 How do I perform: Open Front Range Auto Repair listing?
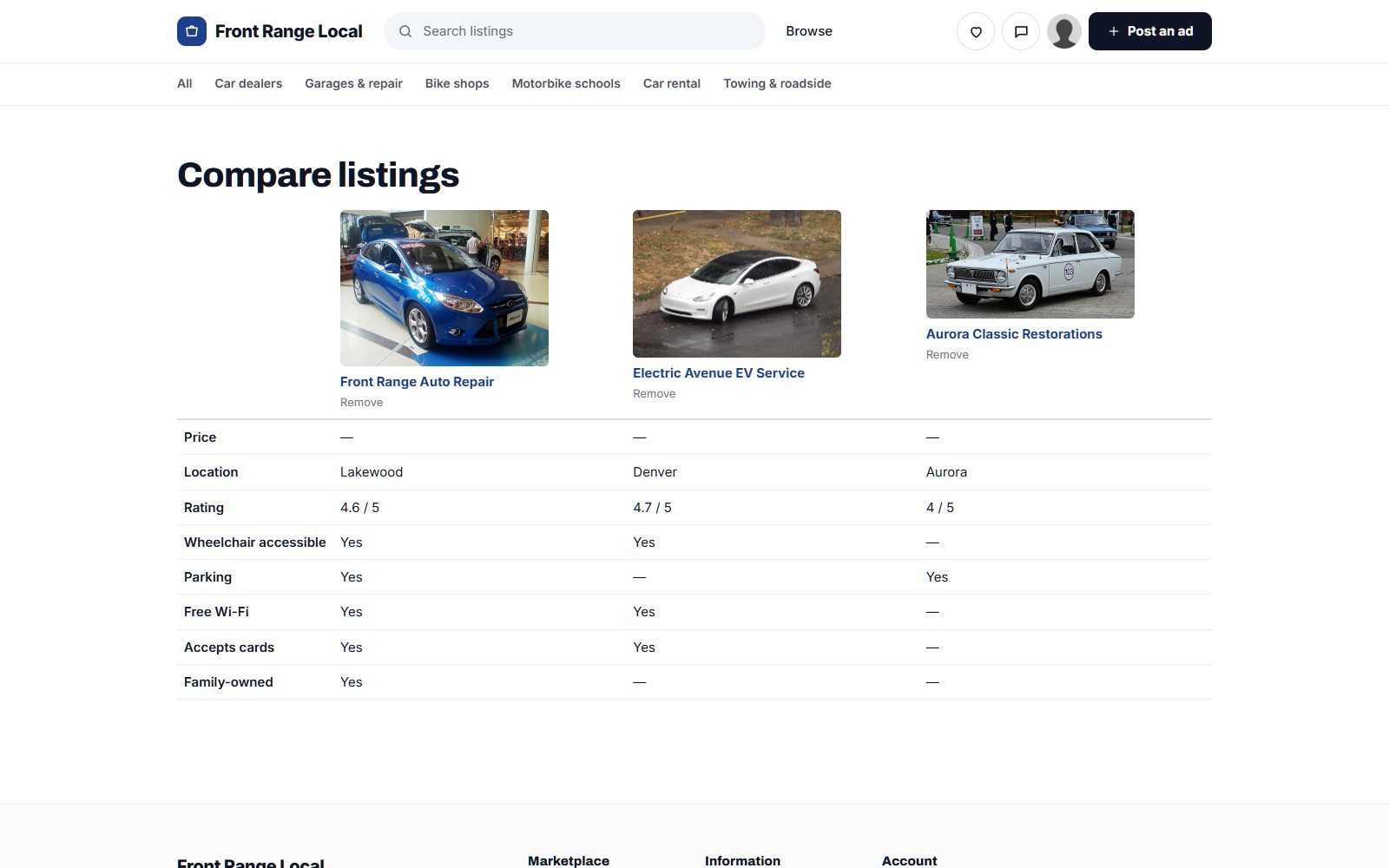click(x=417, y=382)
